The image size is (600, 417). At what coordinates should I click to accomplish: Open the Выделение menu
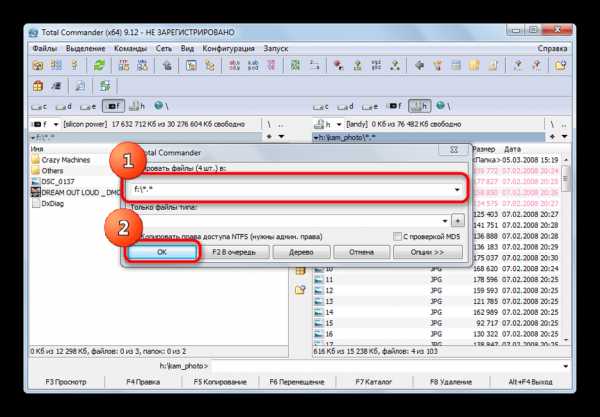click(85, 49)
